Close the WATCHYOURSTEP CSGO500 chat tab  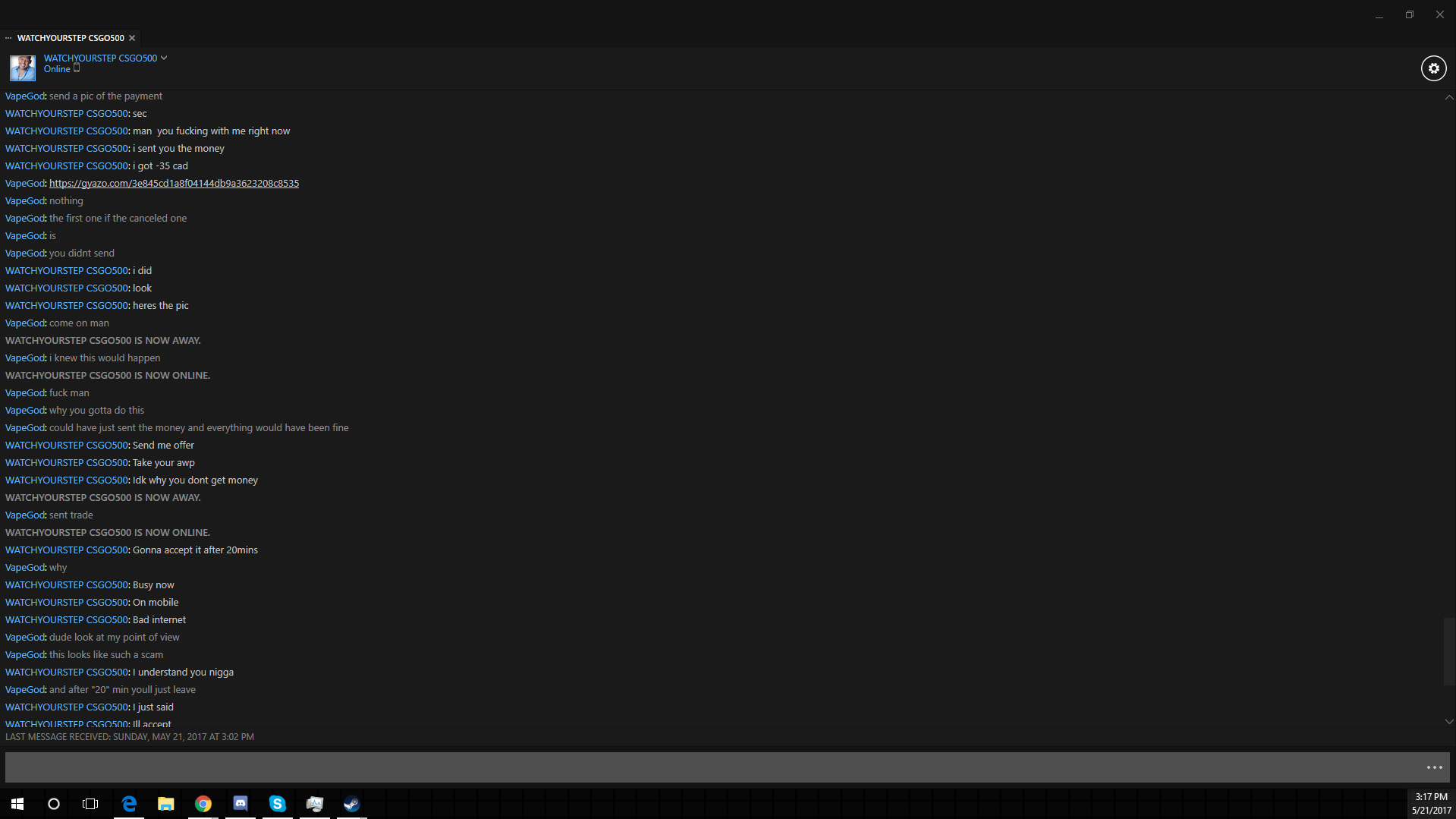click(x=132, y=38)
